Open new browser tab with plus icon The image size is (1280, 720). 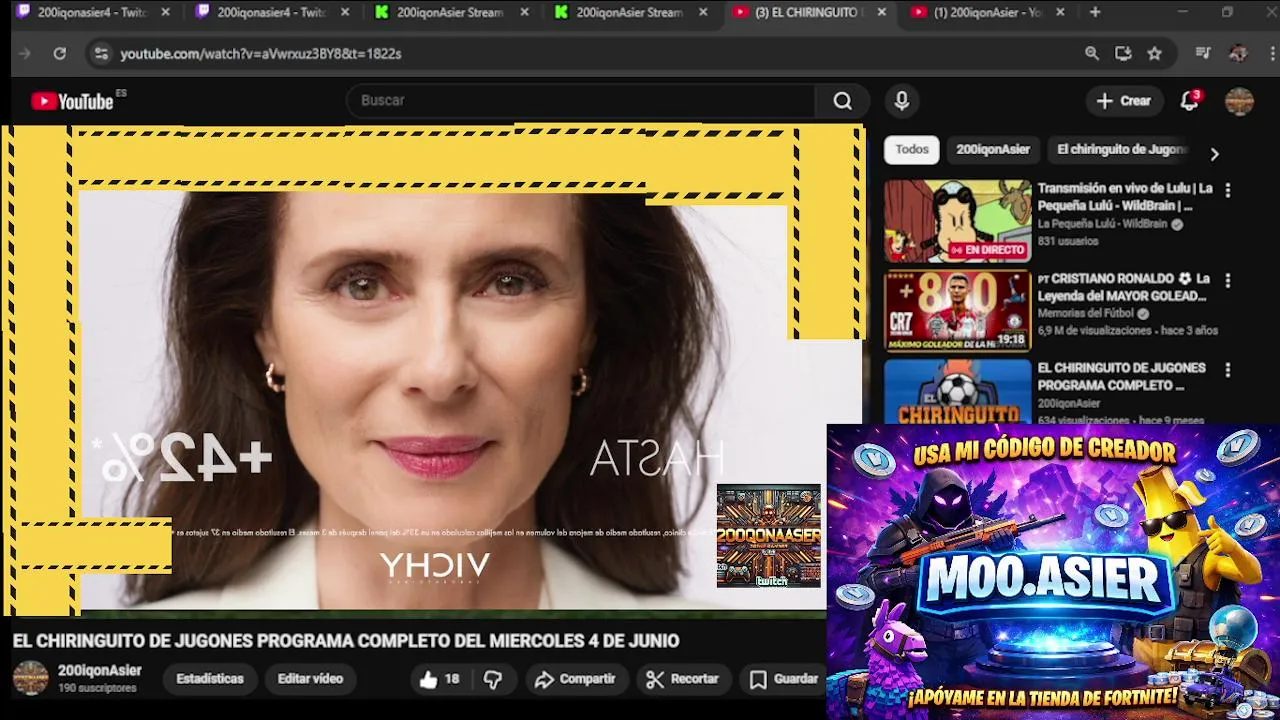click(1095, 12)
